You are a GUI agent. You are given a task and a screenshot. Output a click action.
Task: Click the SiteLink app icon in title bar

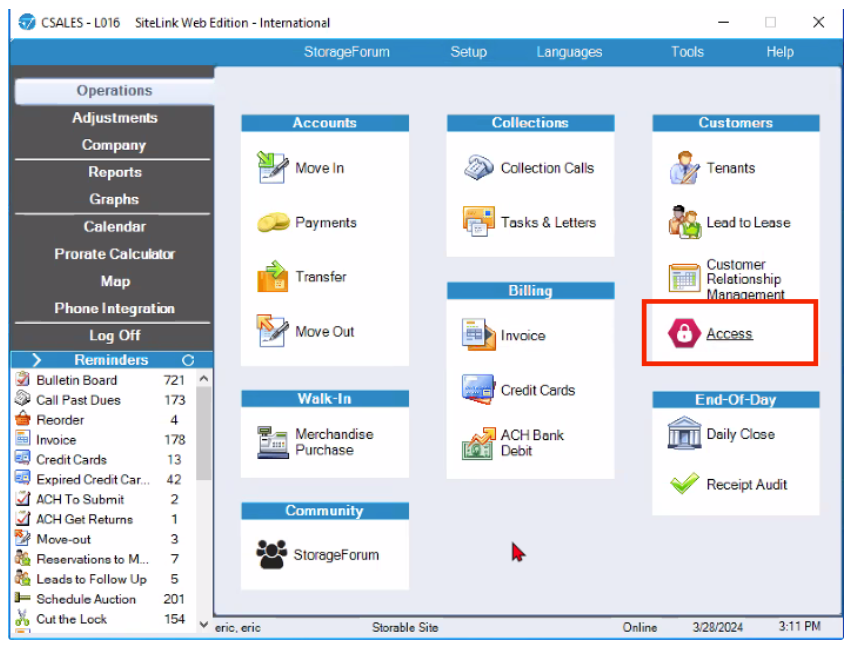tap(27, 22)
